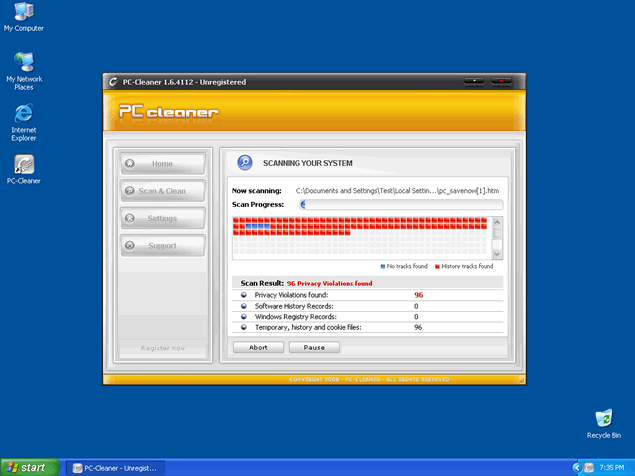Go to the Home section

pyautogui.click(x=162, y=163)
